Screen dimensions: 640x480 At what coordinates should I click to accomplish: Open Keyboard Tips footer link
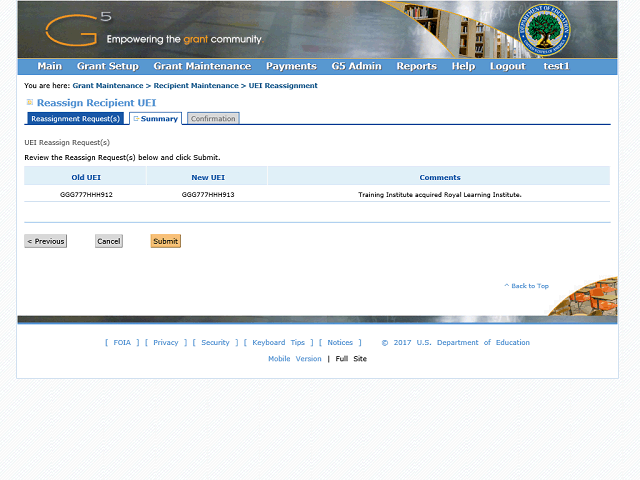[x=278, y=342]
